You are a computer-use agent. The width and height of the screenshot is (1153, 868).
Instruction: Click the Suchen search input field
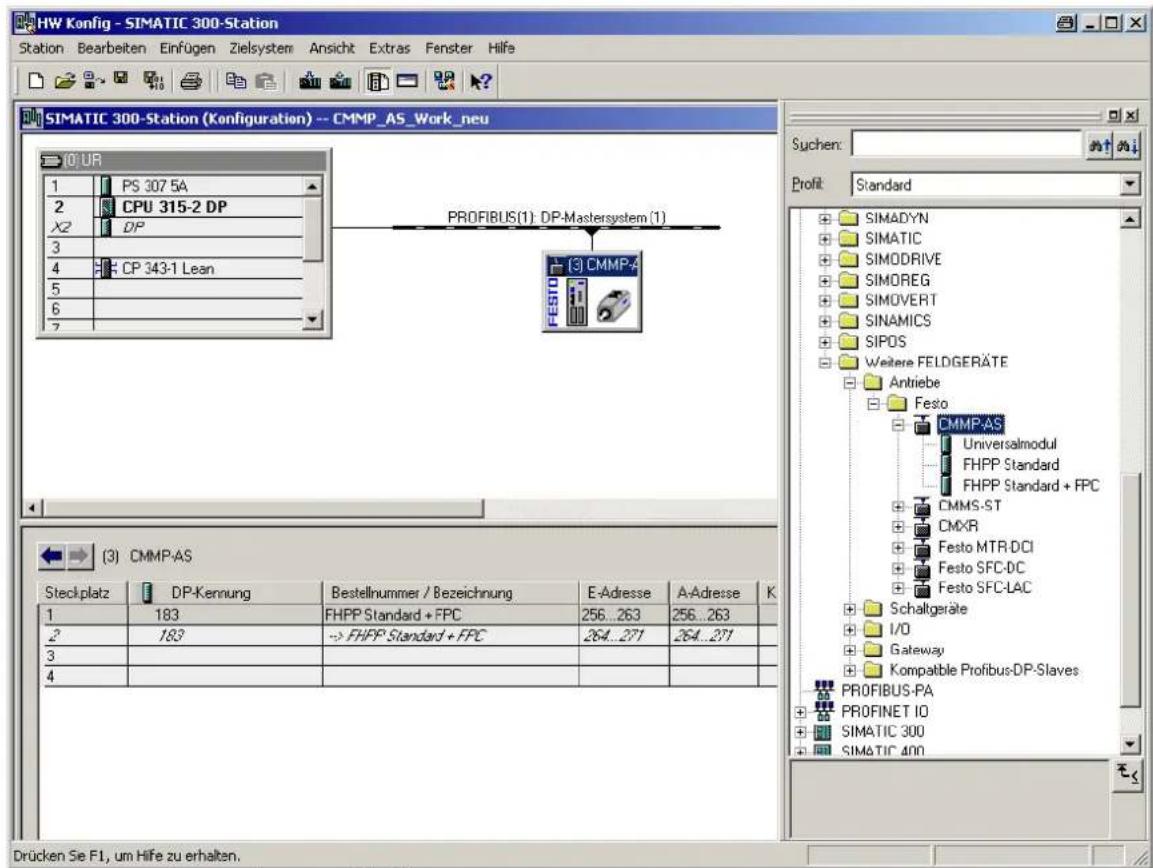[966, 145]
